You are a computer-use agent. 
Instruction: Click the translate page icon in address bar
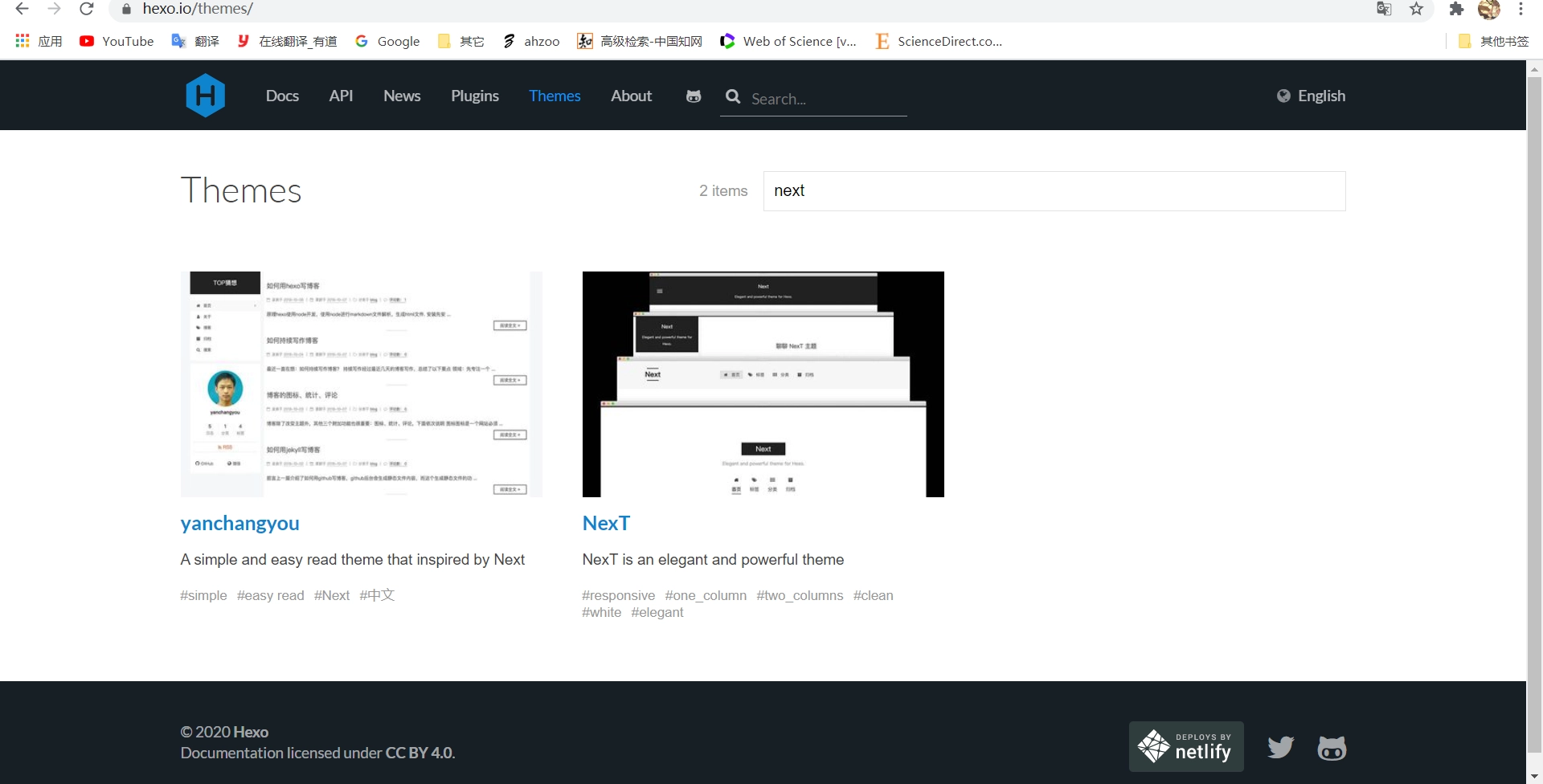1384,9
